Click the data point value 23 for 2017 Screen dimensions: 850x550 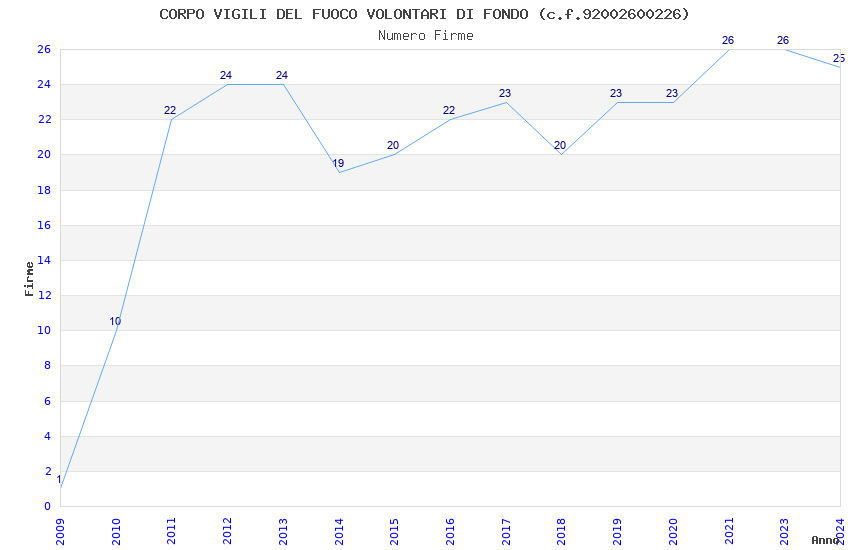tap(505, 93)
